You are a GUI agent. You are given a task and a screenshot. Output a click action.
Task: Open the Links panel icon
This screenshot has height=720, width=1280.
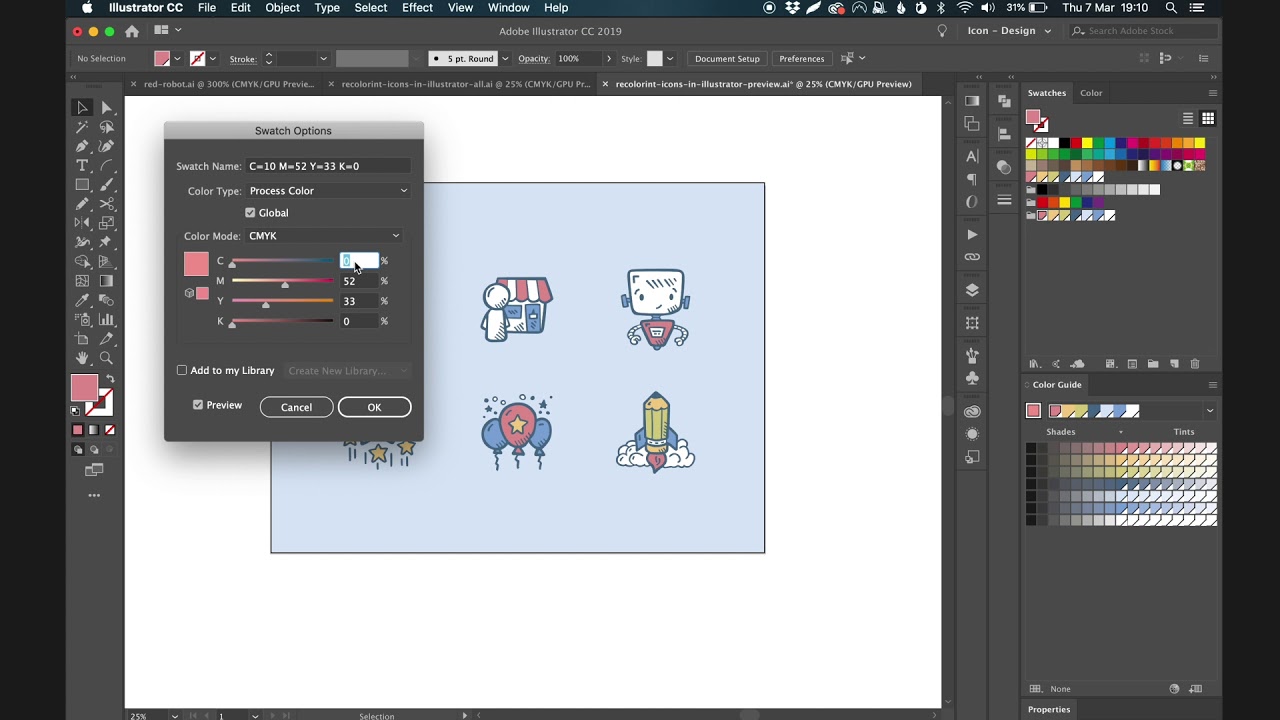pyautogui.click(x=972, y=257)
